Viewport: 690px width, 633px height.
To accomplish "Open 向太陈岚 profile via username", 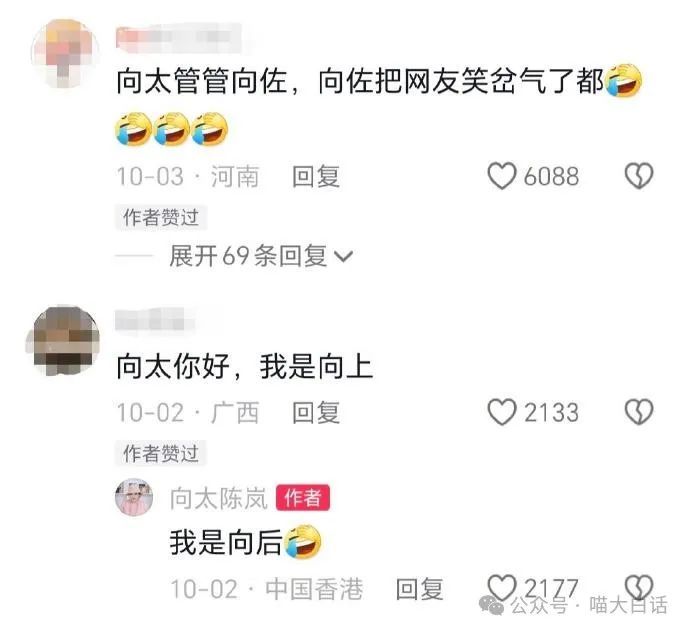I will (219, 498).
